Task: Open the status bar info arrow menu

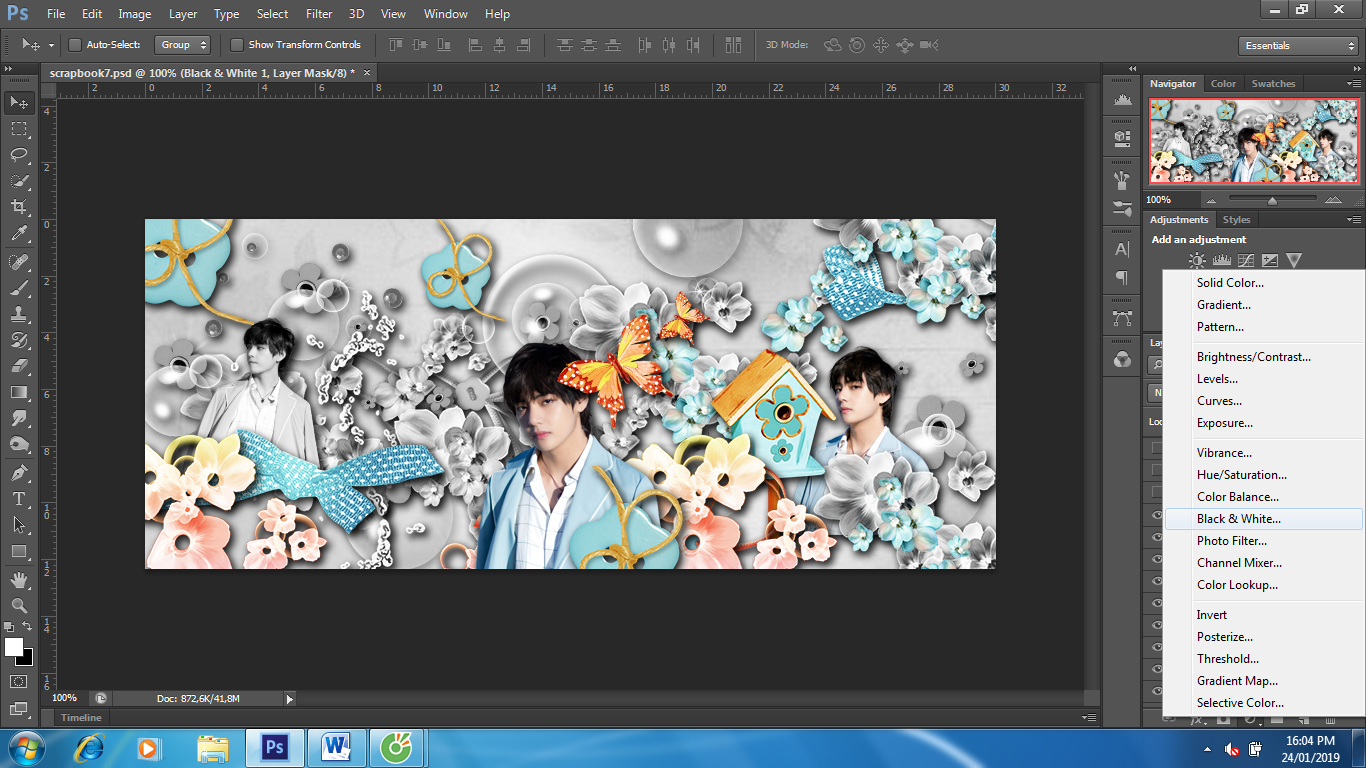Action: (290, 699)
